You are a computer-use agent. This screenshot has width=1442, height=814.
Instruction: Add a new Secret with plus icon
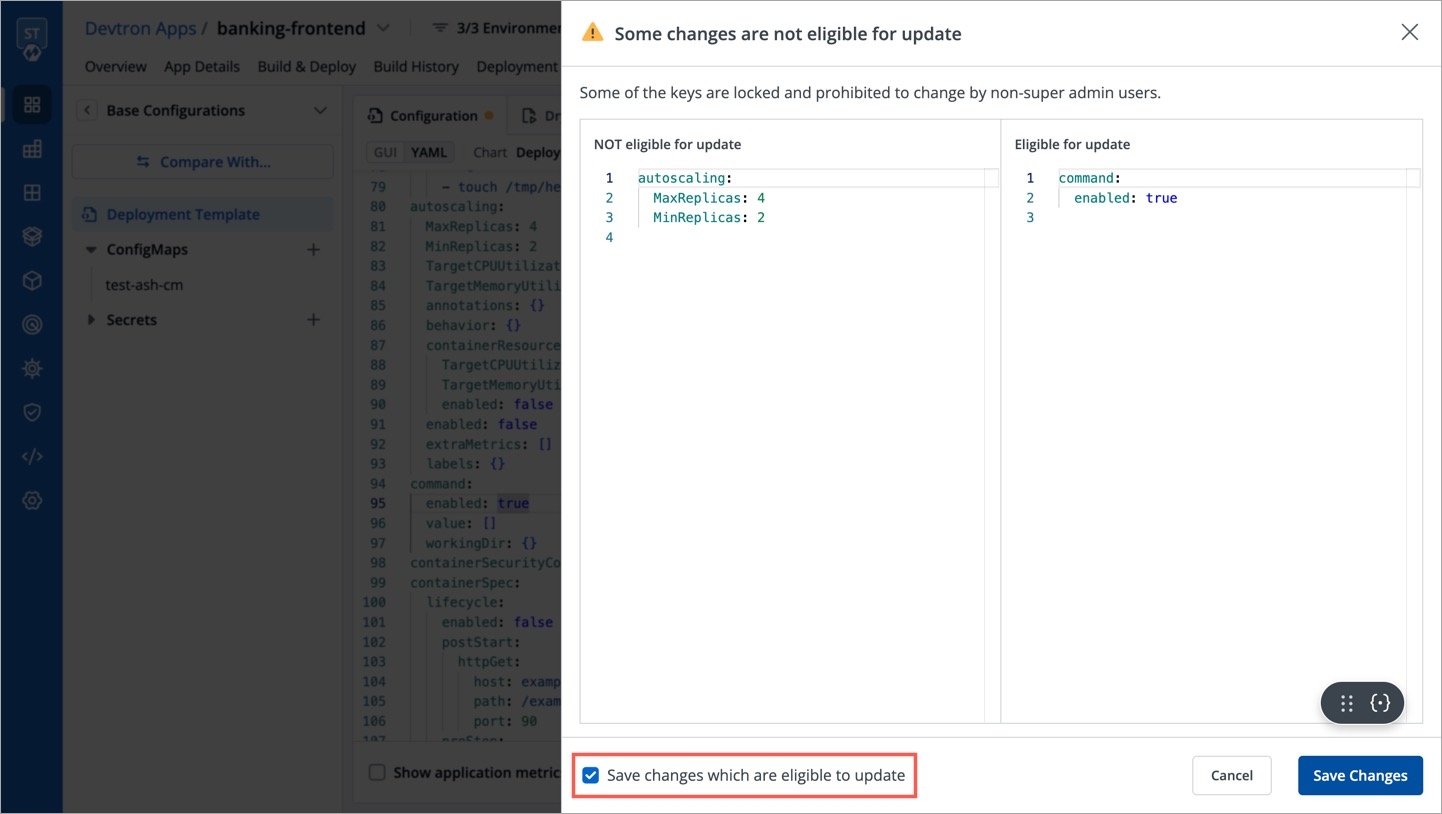pyautogui.click(x=313, y=320)
